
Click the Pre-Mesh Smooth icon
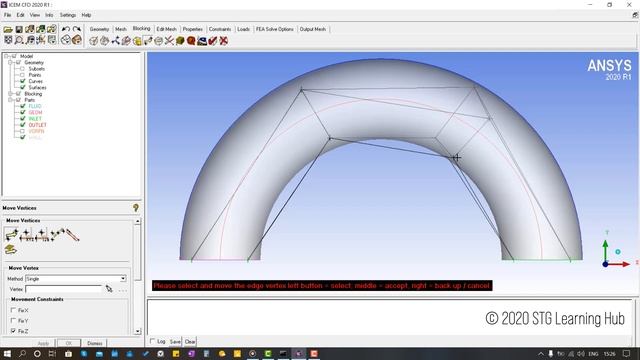[202, 41]
